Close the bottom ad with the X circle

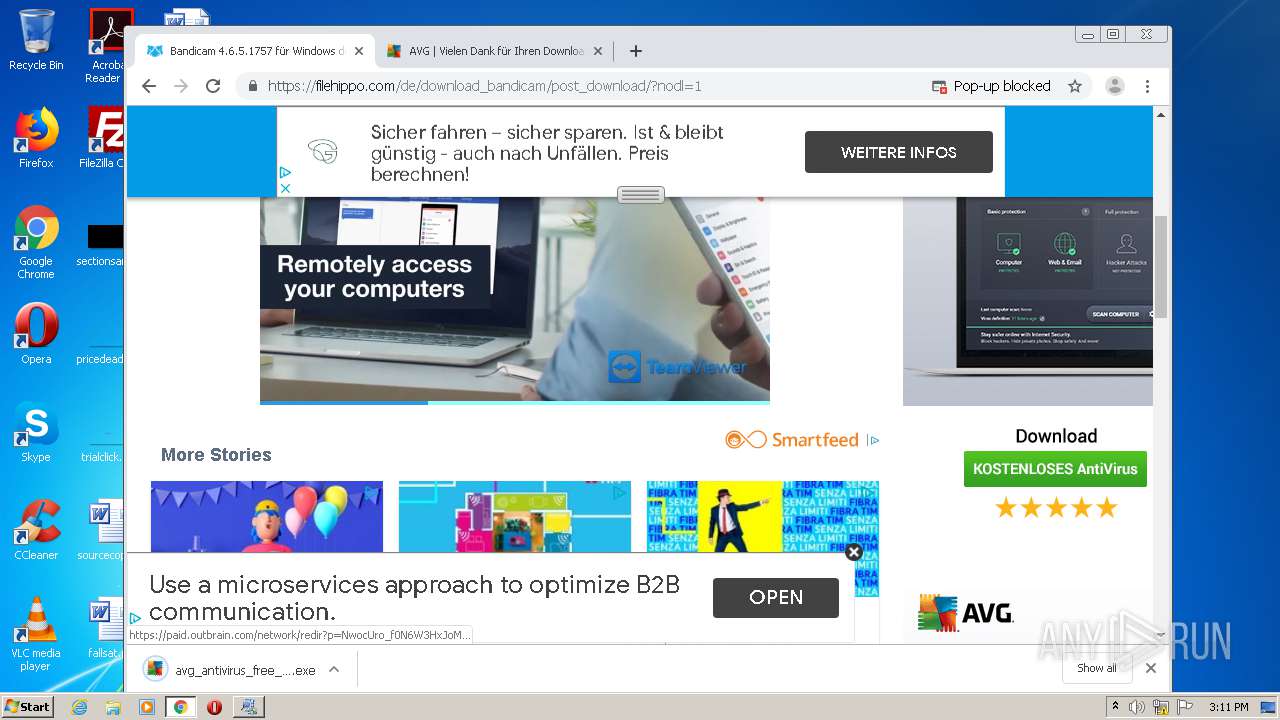click(x=853, y=551)
